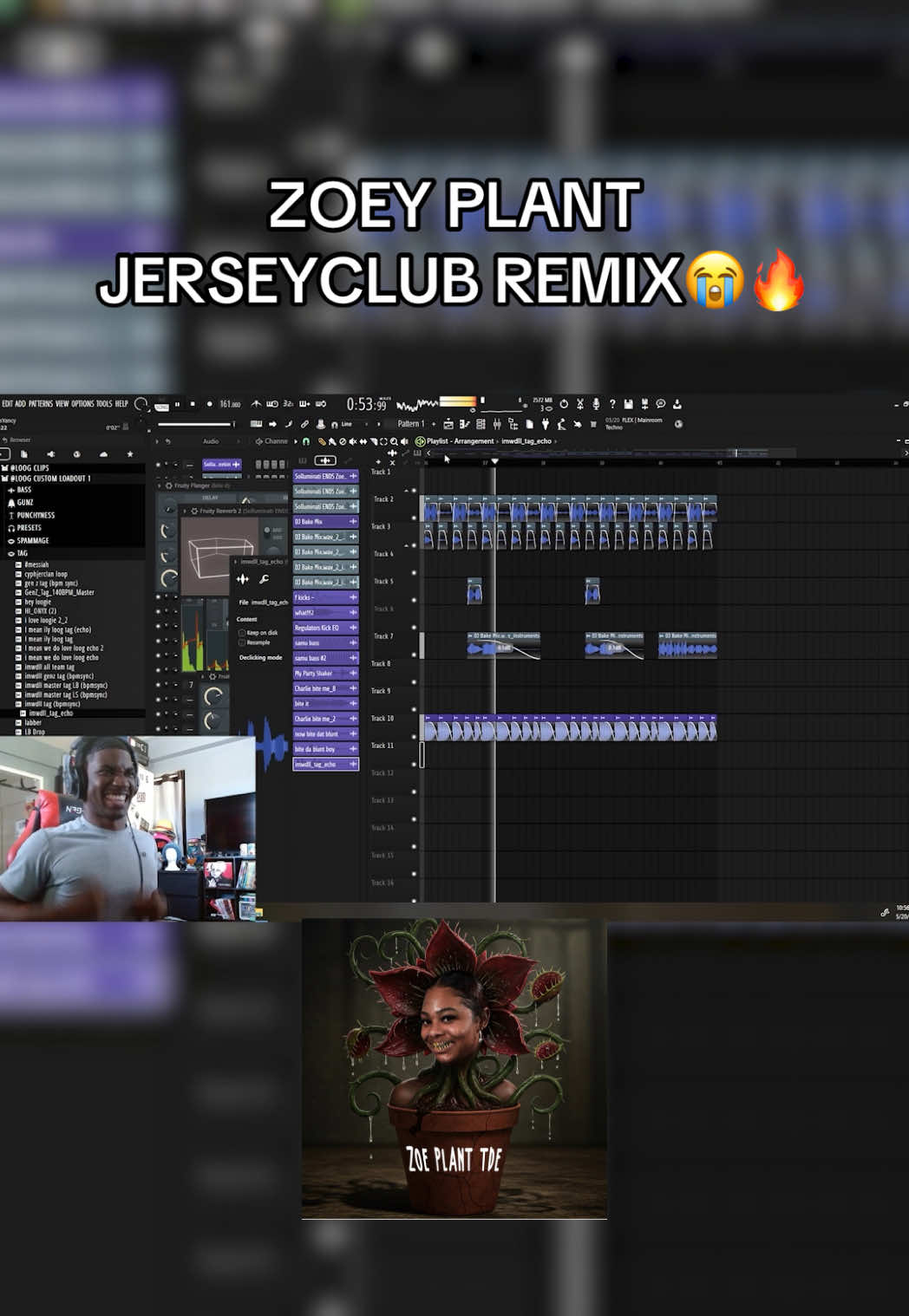Click the 'DJ Bake Mix' clip button
909x1316 pixels.
coord(325,522)
